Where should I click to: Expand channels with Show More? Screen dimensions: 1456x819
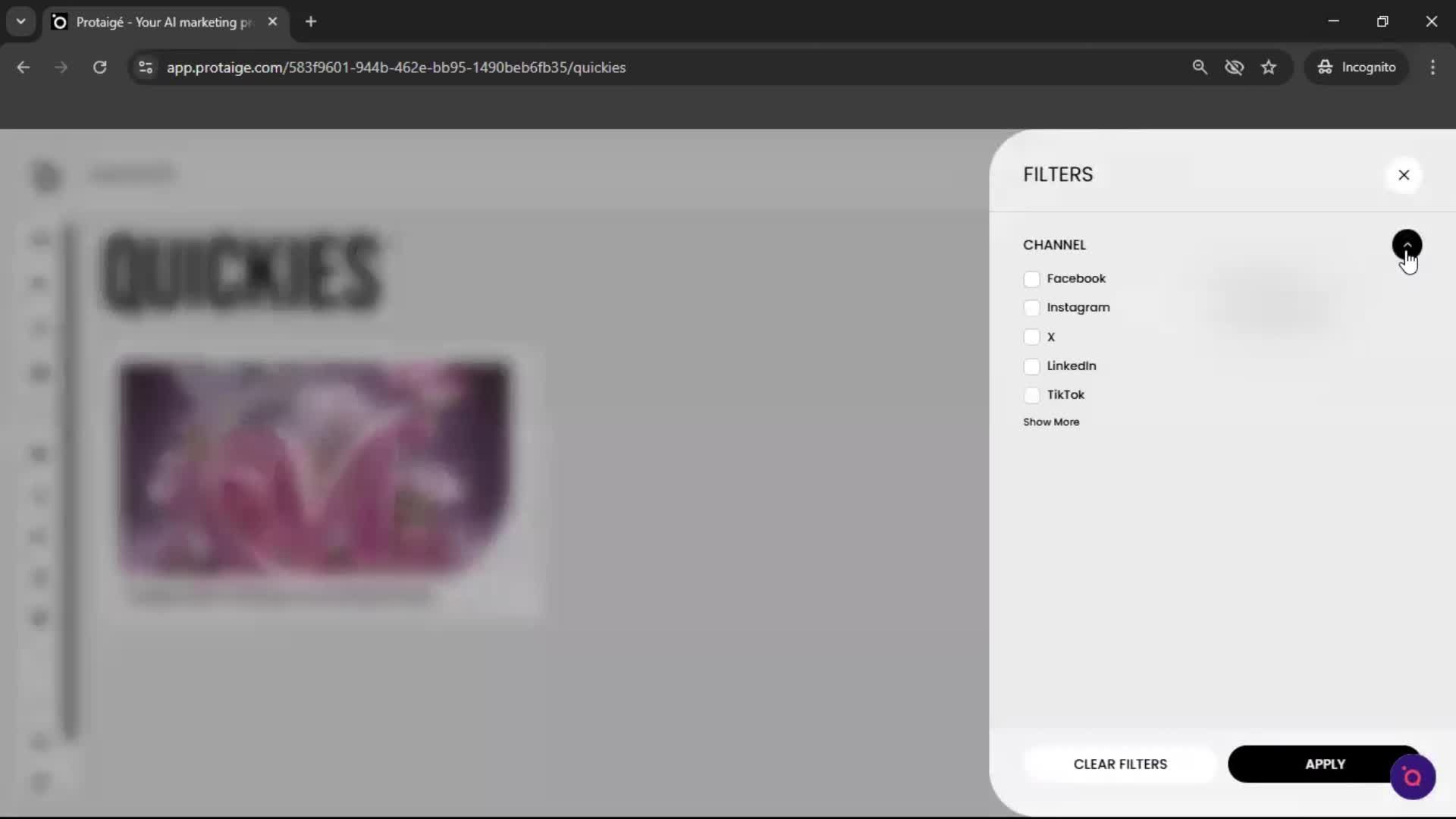click(1051, 422)
